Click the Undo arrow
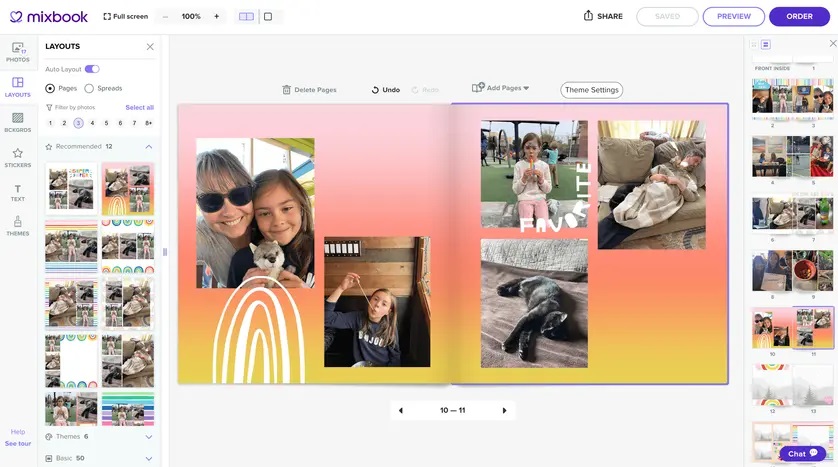Image resolution: width=838 pixels, height=467 pixels. [x=375, y=90]
